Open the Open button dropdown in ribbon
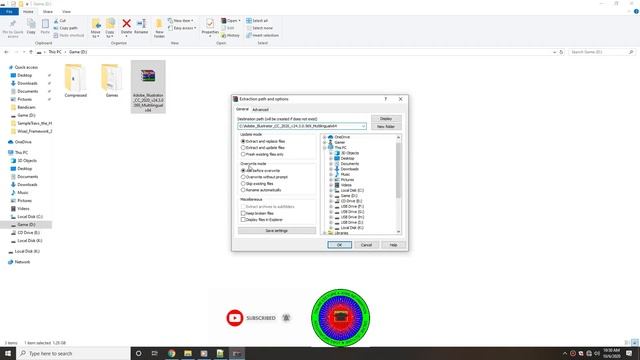The width and height of the screenshot is (640, 360). (239, 20)
